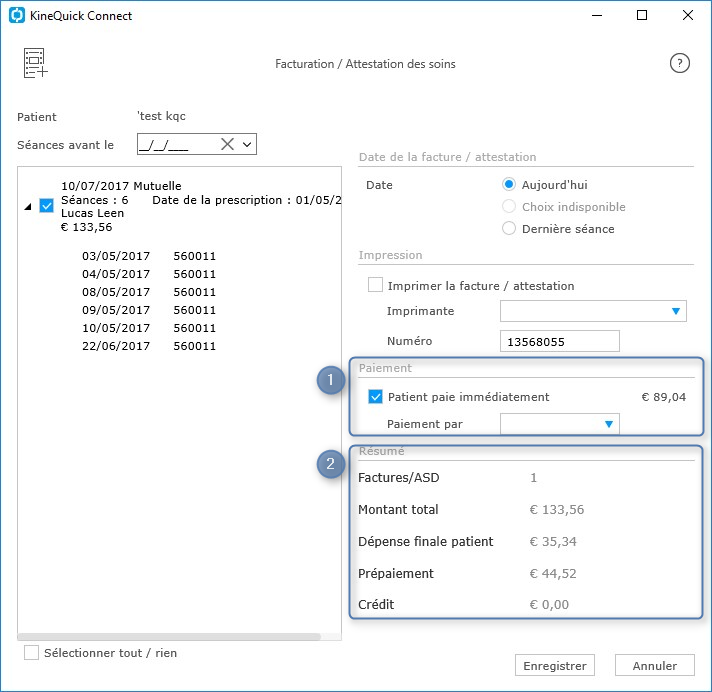Click the Prépaiement value € 44,52

point(553,573)
